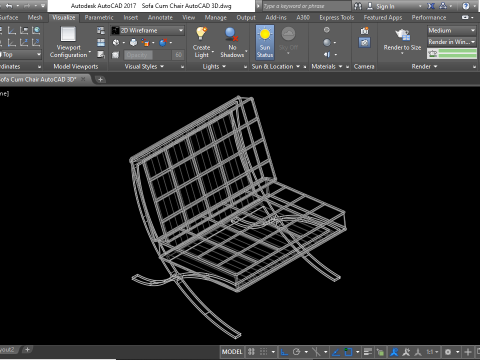Click the Sky Off cloud icon
The width and height of the screenshot is (480, 360).
point(288,34)
